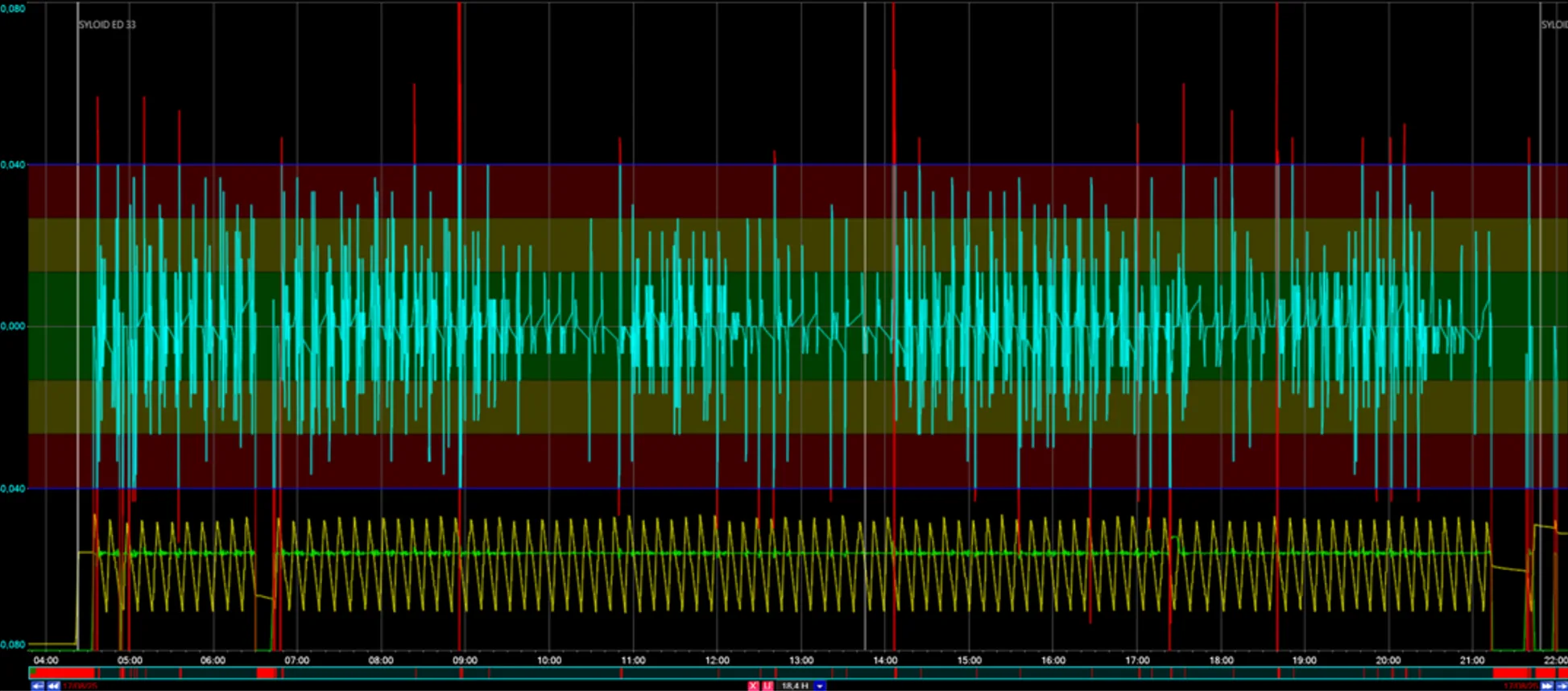Click the red alarm block after 21:00 in overview bar
Image resolution: width=1568 pixels, height=691 pixels.
tap(1512, 672)
